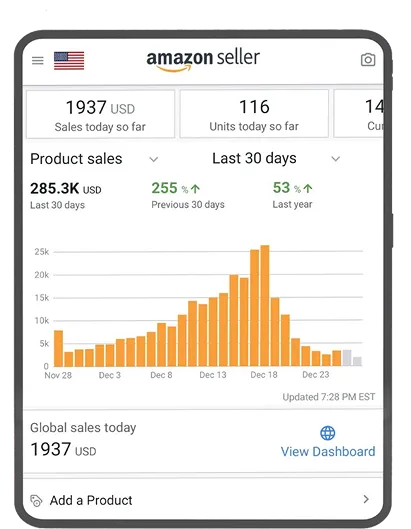The height and width of the screenshot is (529, 411).
Task: Select the Nov 28 bar in chart
Action: point(58,348)
